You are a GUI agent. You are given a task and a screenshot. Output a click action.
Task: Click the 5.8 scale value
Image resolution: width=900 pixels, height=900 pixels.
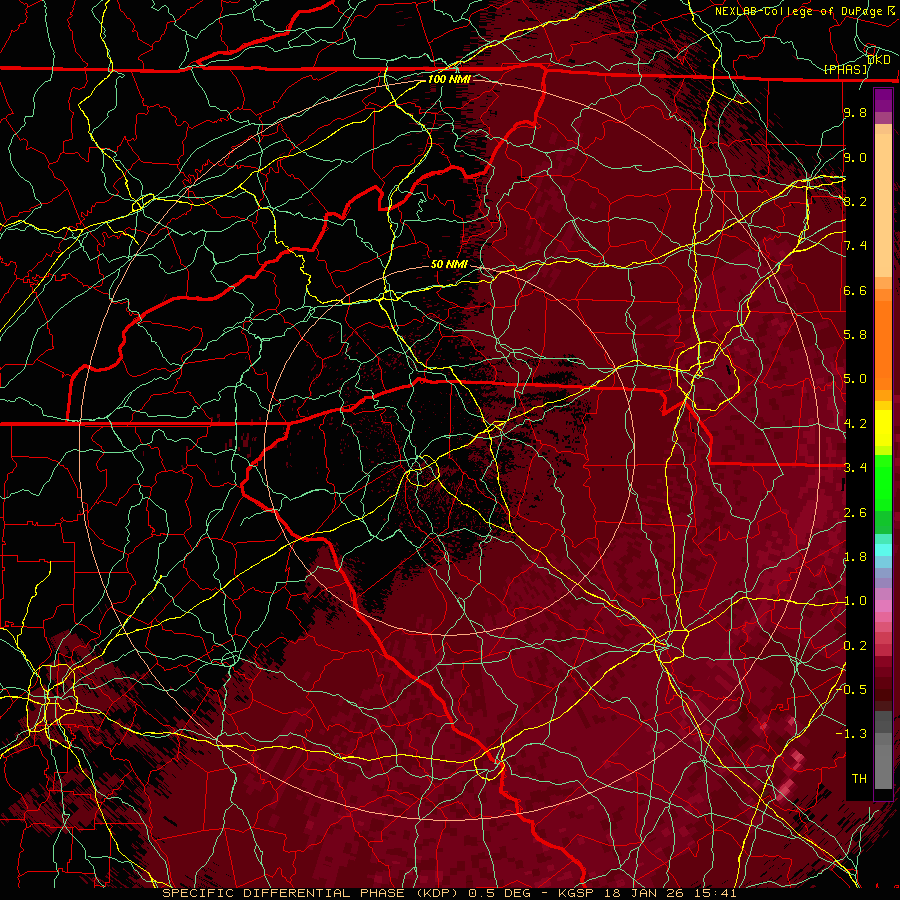pyautogui.click(x=855, y=335)
